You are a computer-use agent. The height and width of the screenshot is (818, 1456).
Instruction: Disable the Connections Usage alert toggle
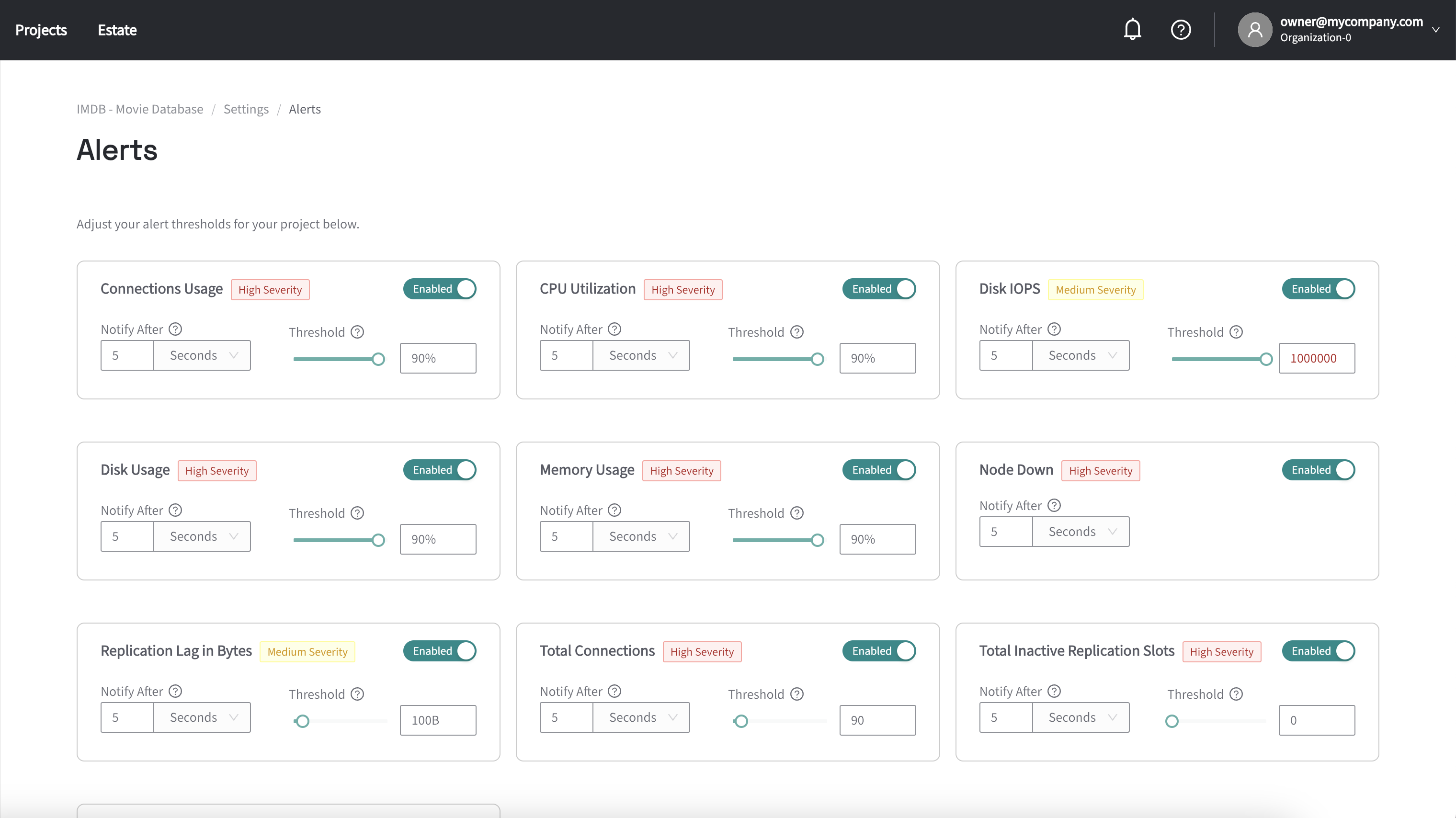(440, 289)
